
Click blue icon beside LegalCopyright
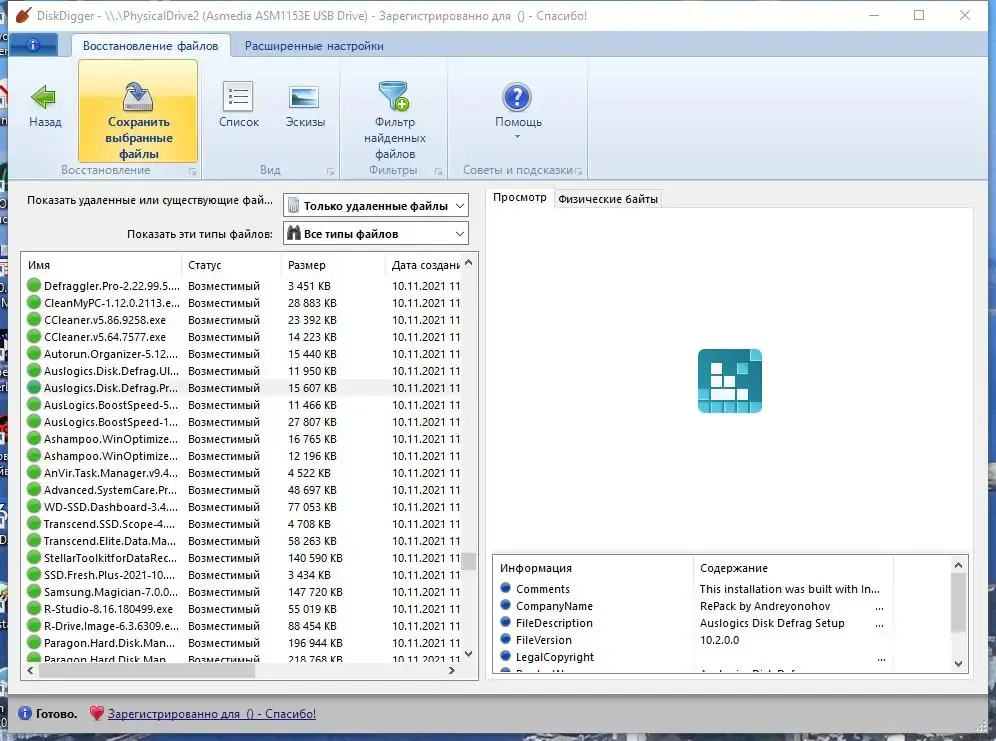click(506, 656)
